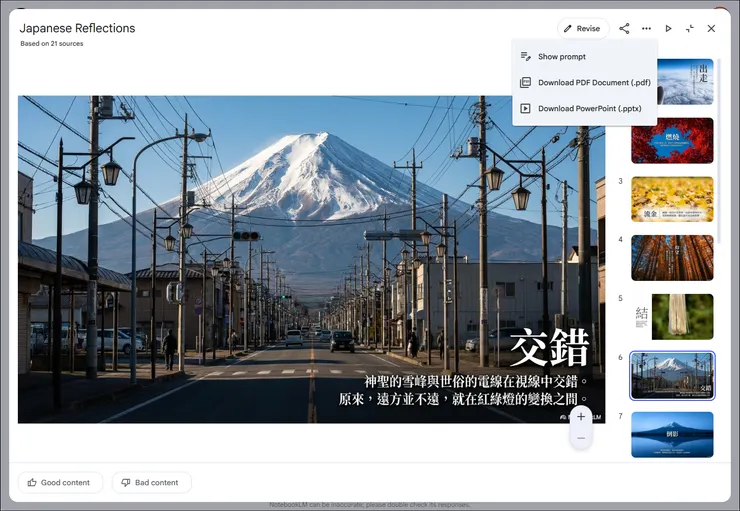Screen dimensions: 740x511
Task: Click the thumbnail panel scrollbar
Action: point(718,151)
